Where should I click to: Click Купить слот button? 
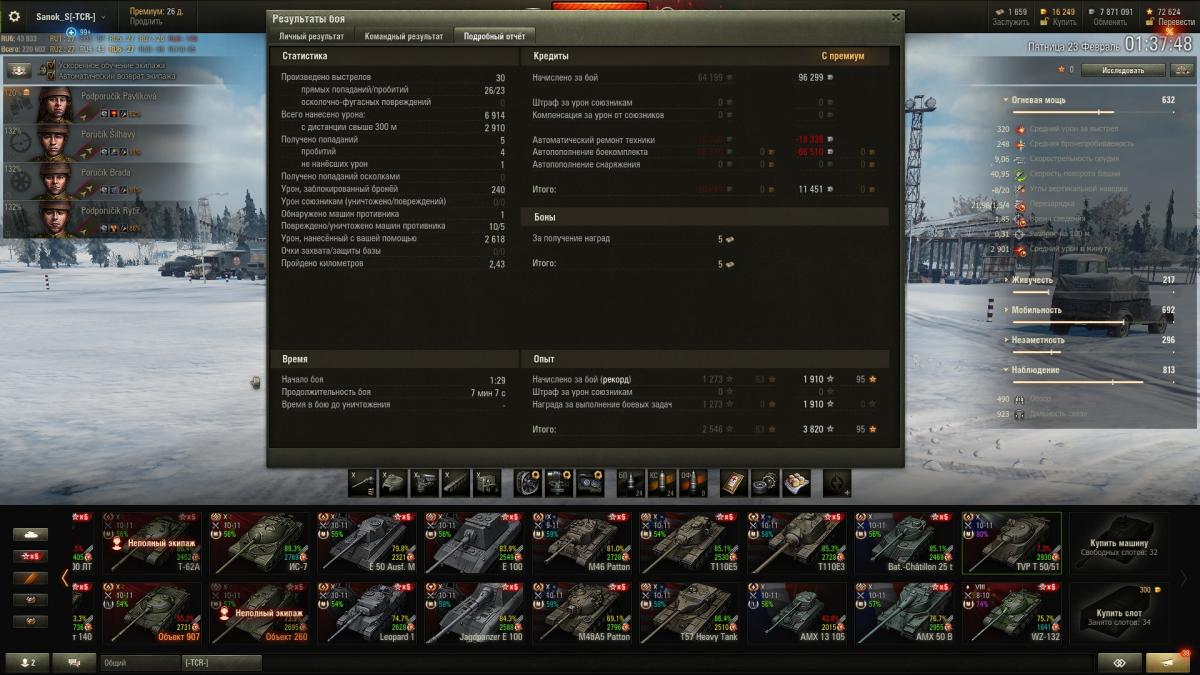(x=1119, y=612)
